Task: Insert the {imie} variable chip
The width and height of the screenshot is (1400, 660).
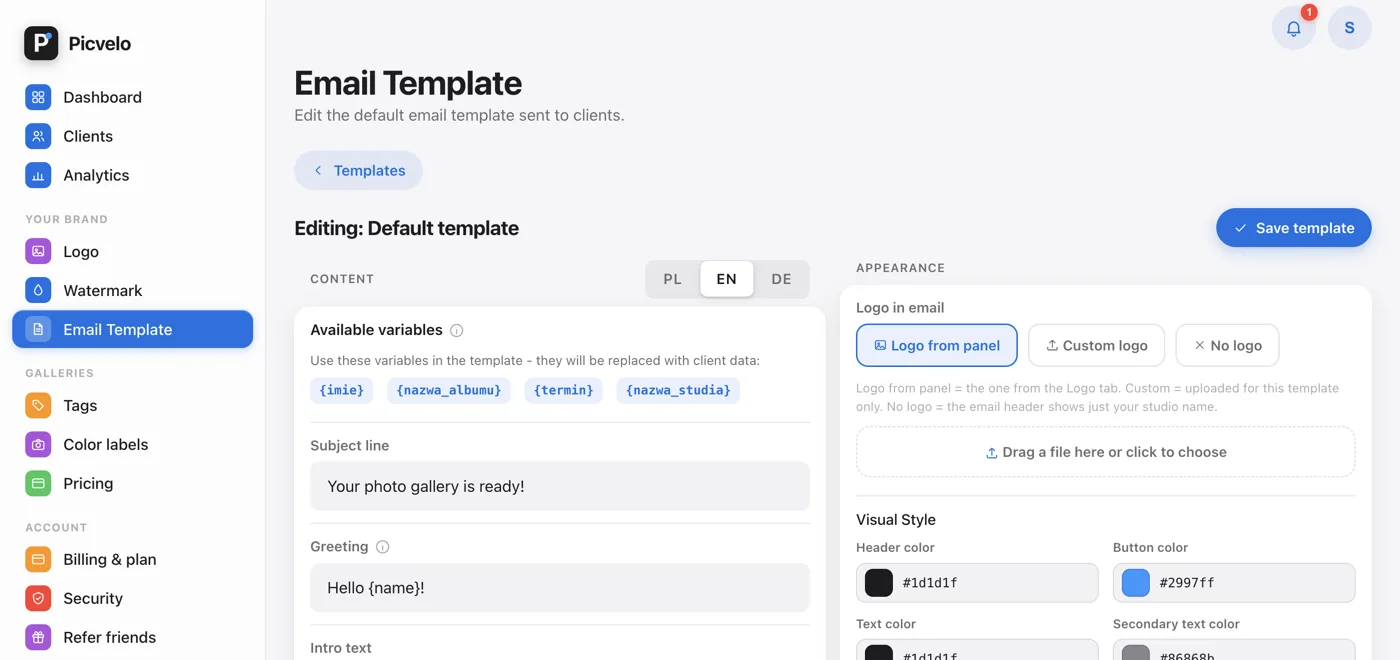Action: click(x=342, y=390)
